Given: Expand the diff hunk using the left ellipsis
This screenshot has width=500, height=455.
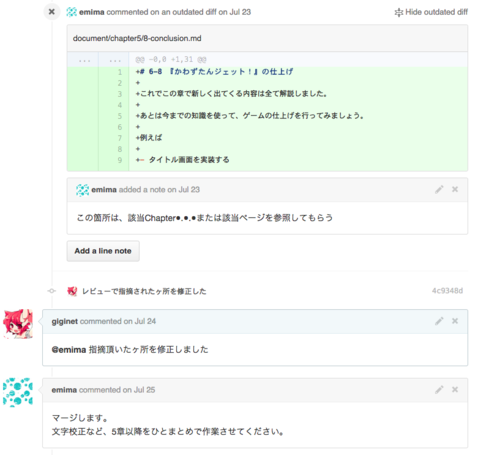Looking at the screenshot, I should [x=84, y=60].
